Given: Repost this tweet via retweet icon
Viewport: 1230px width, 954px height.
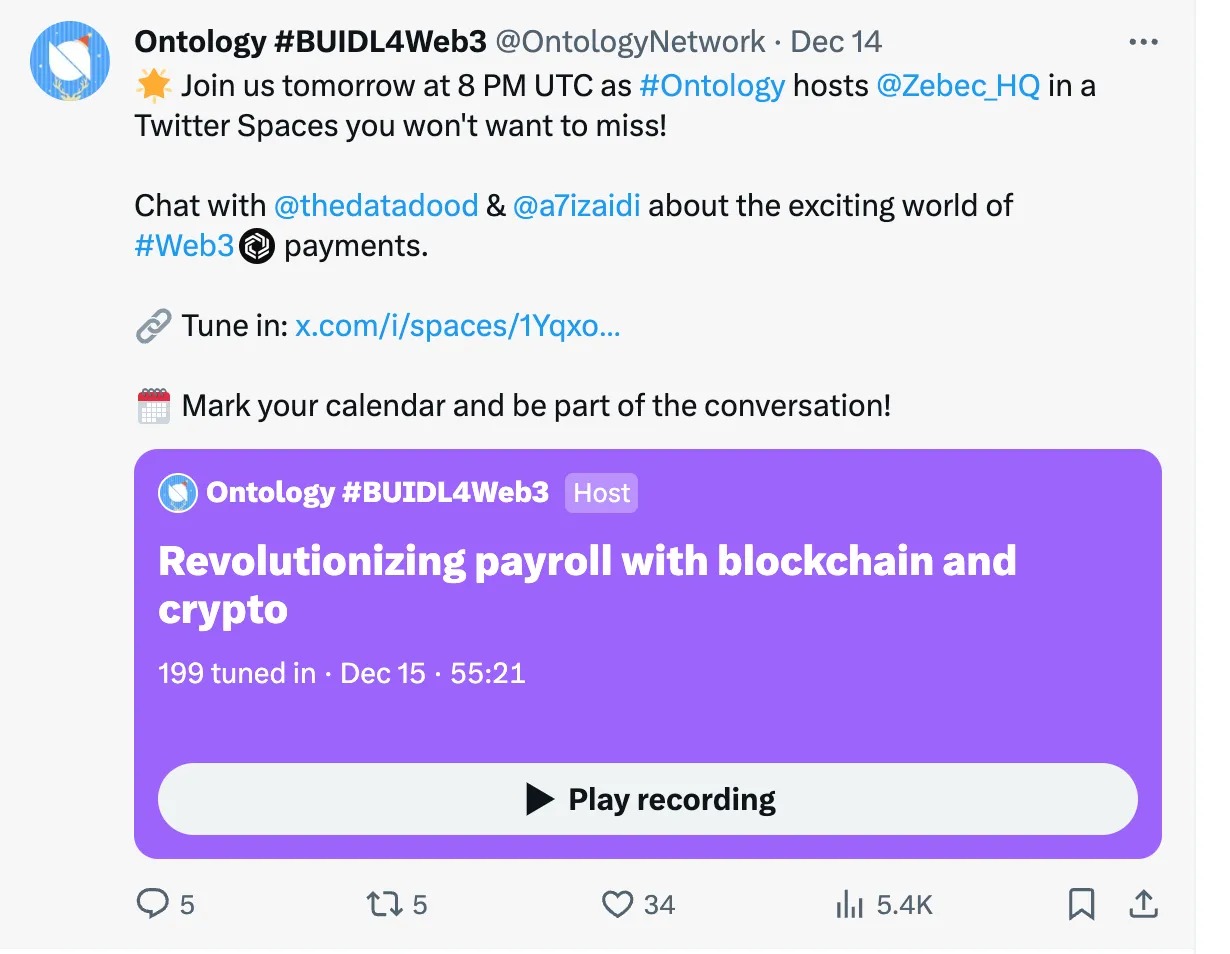Looking at the screenshot, I should pyautogui.click(x=381, y=904).
